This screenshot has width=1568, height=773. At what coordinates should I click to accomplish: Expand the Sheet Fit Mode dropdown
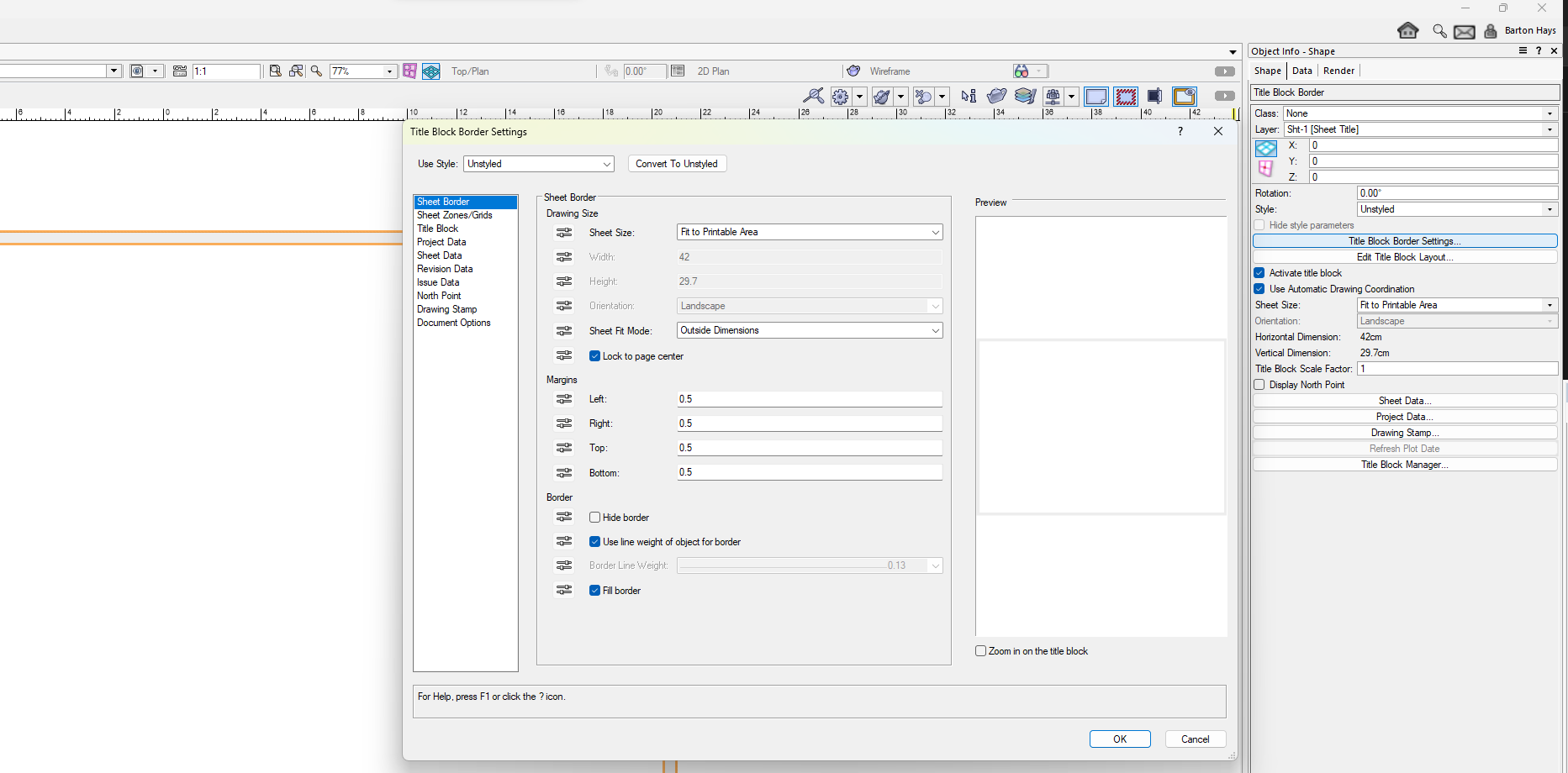coord(809,331)
